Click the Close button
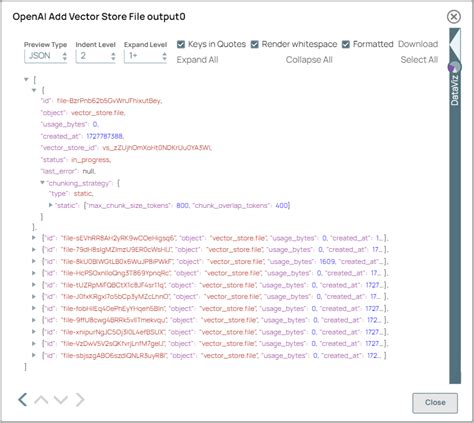 coord(435,403)
